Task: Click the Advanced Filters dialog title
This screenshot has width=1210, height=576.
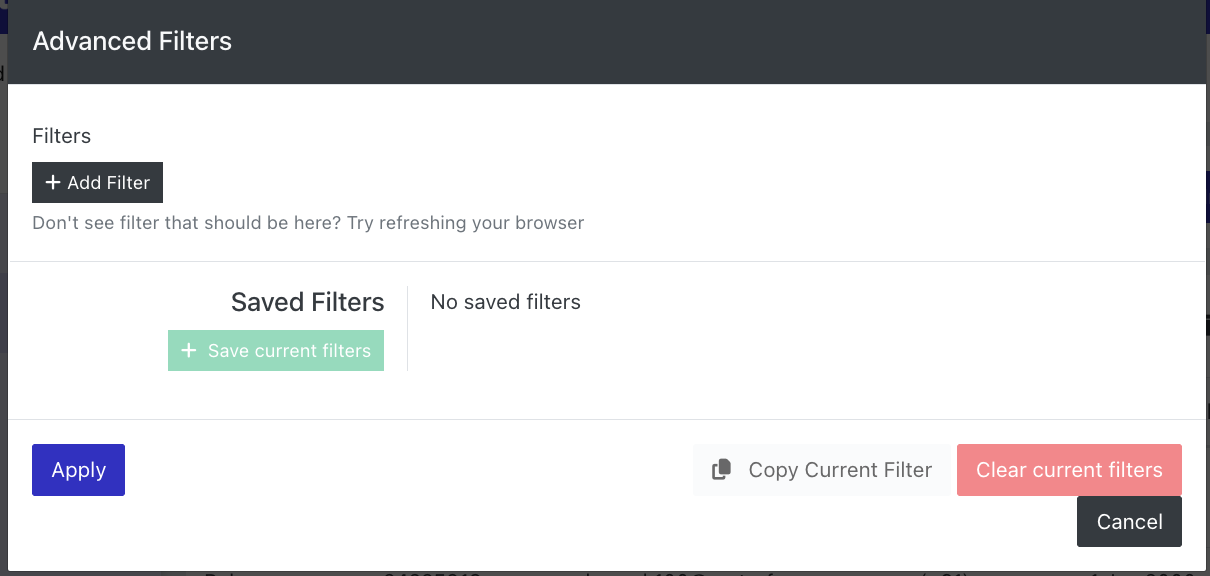Action: [132, 41]
